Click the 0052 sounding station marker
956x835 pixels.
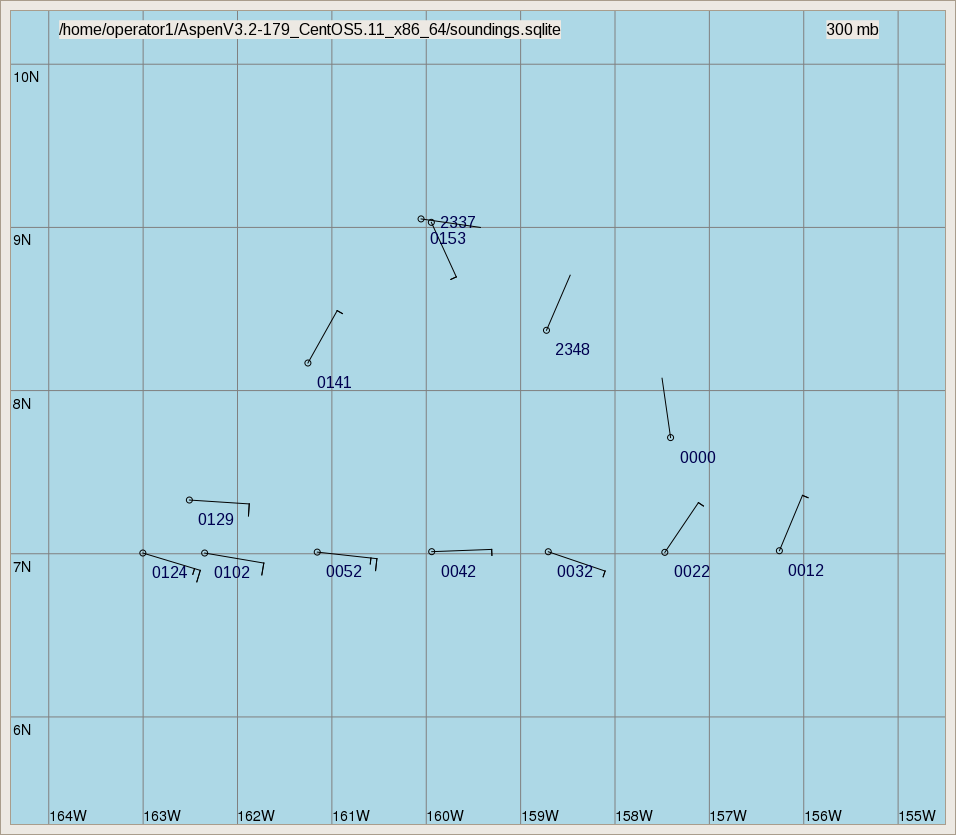click(x=317, y=552)
